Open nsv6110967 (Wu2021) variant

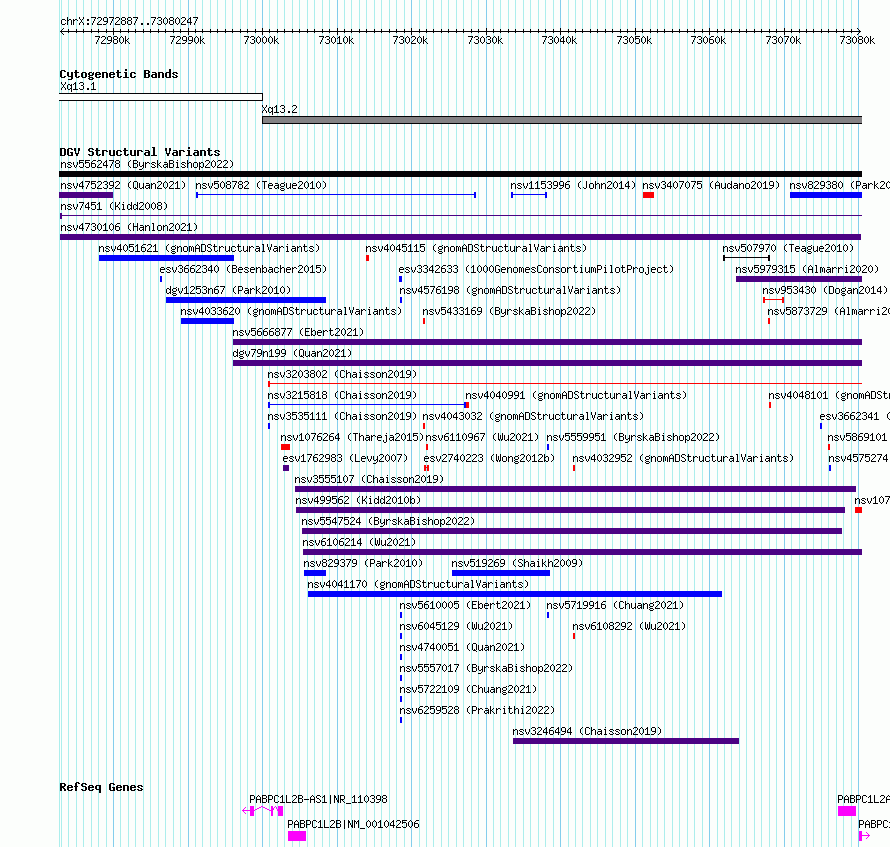(x=482, y=438)
